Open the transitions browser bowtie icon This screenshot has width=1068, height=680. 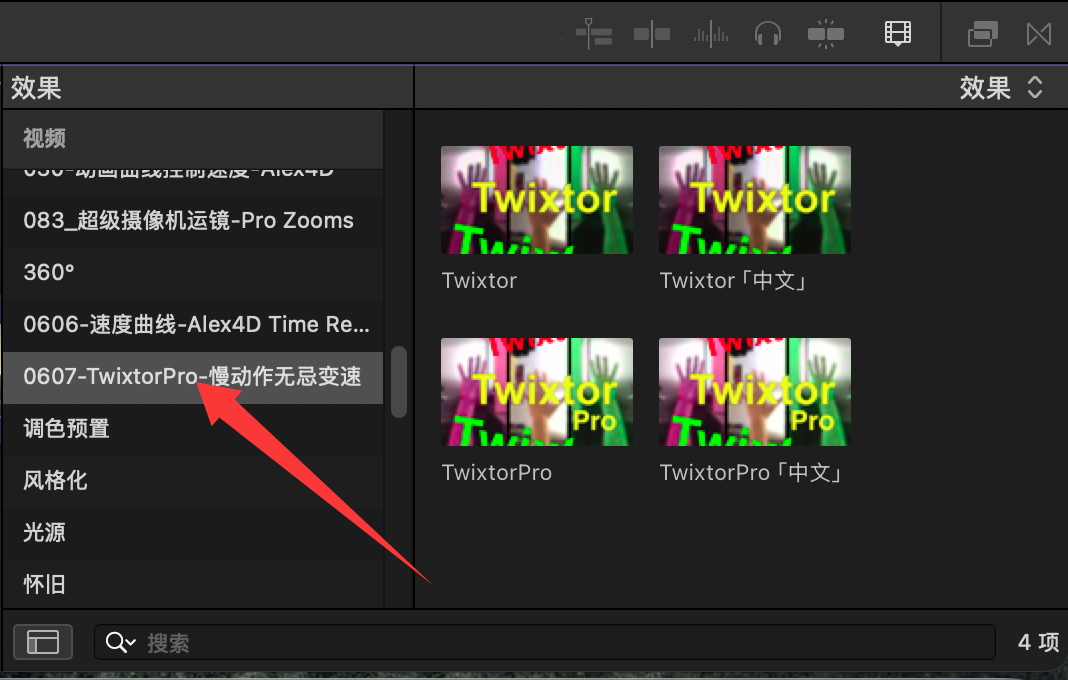click(x=1039, y=34)
